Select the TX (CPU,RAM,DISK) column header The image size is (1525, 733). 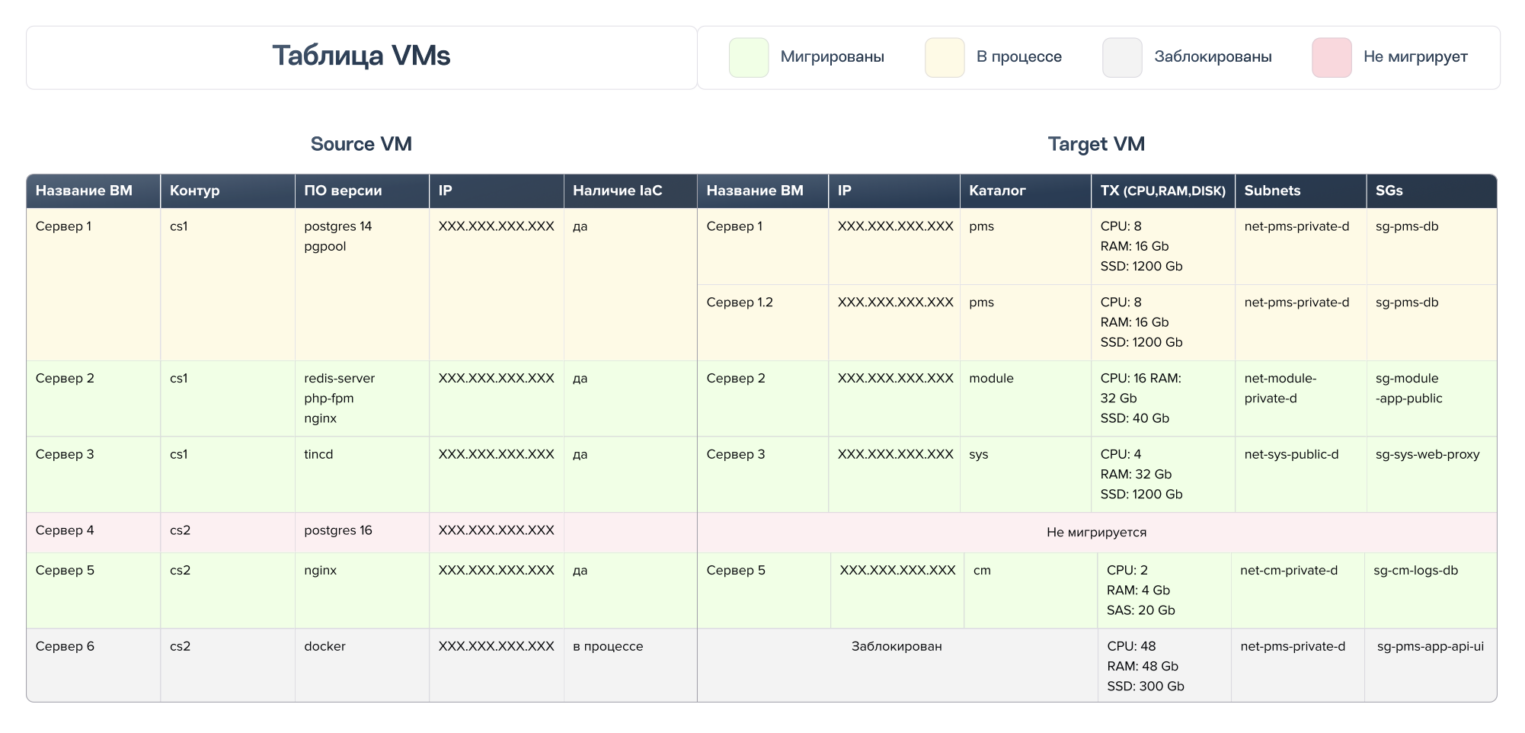coord(1162,191)
